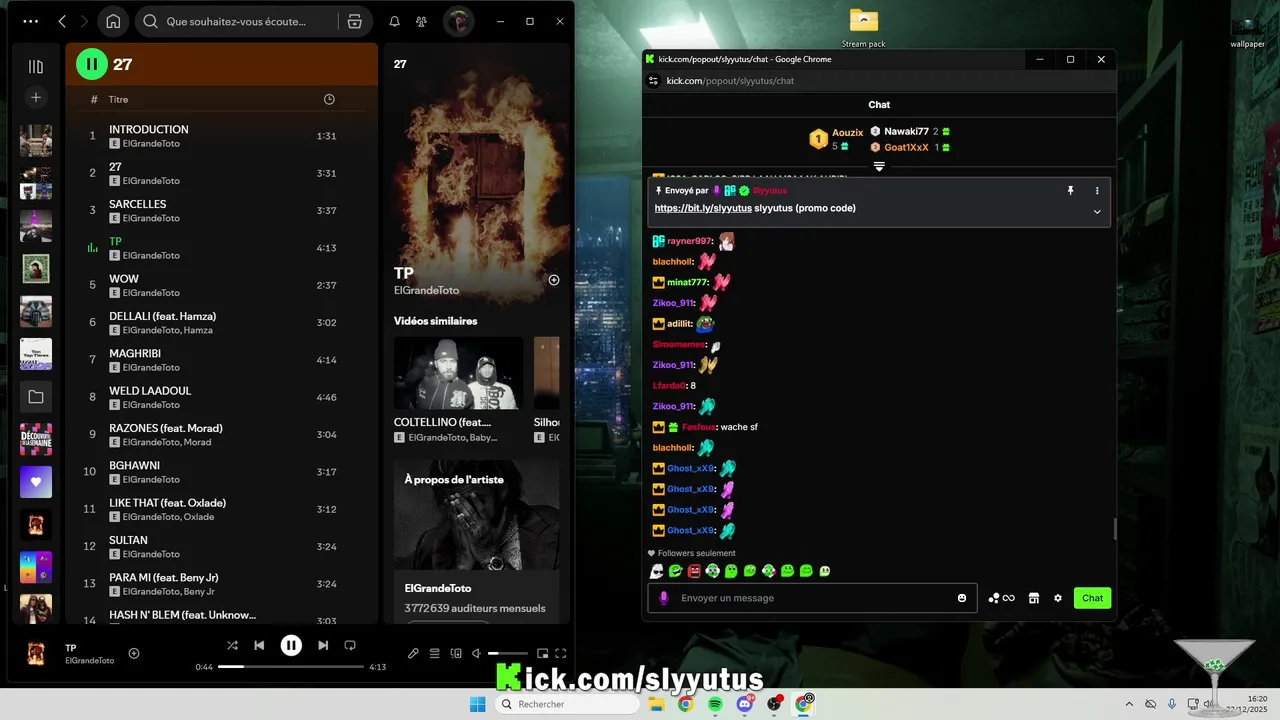Open artist link Beny Jr under PARA MI

200,592
